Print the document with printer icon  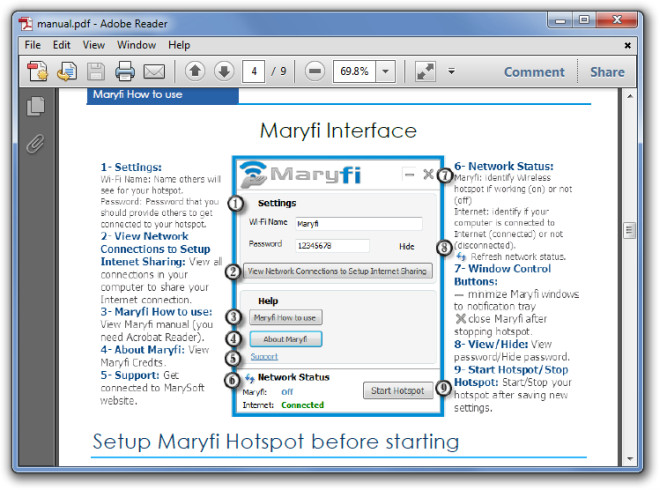tap(125, 71)
